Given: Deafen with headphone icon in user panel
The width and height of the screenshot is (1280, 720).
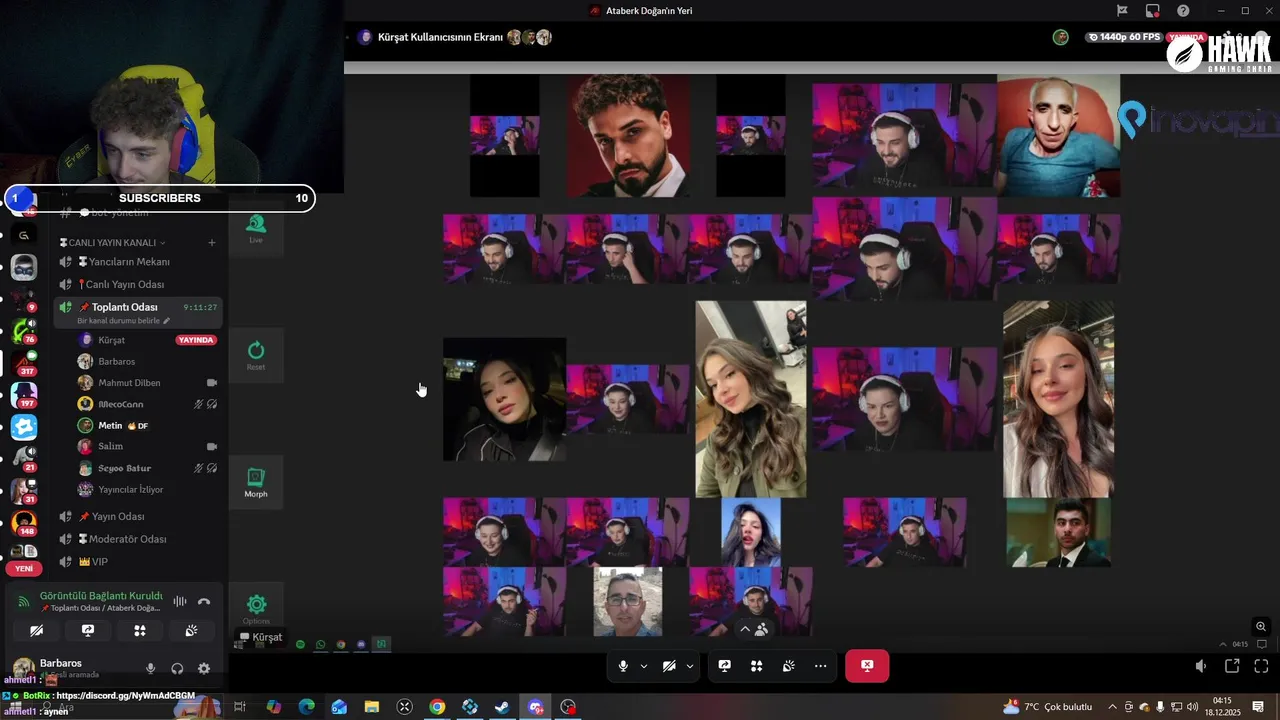Looking at the screenshot, I should click(x=177, y=669).
